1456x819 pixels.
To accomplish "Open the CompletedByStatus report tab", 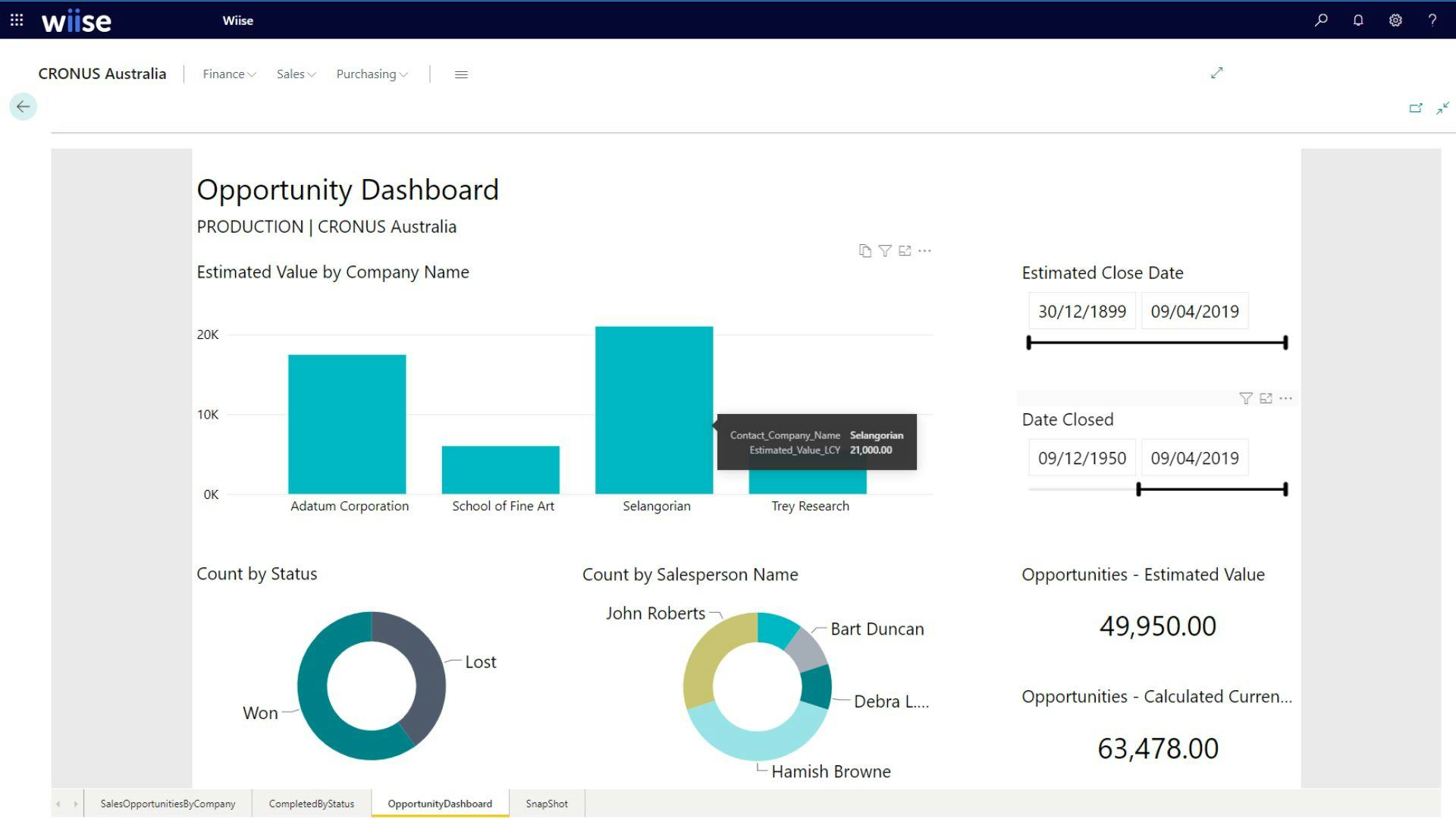I will point(311,803).
